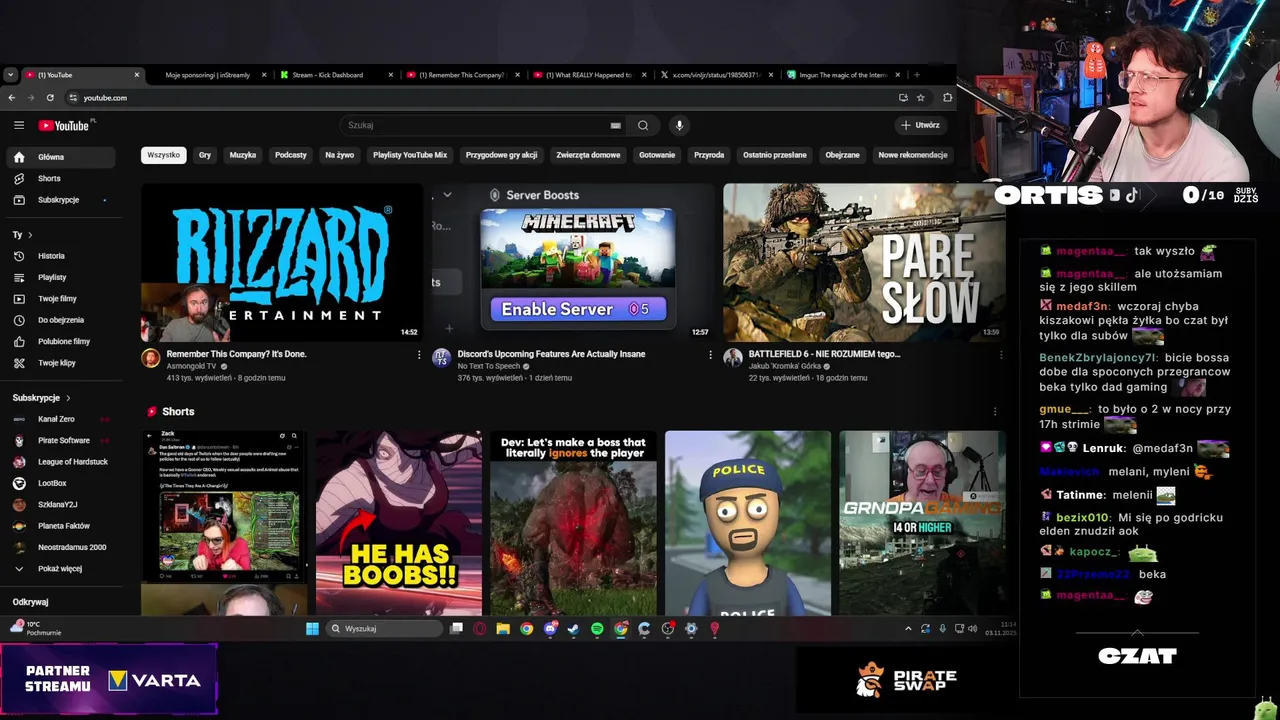
Task: Open Shorts in the sidebar
Action: tap(63, 178)
